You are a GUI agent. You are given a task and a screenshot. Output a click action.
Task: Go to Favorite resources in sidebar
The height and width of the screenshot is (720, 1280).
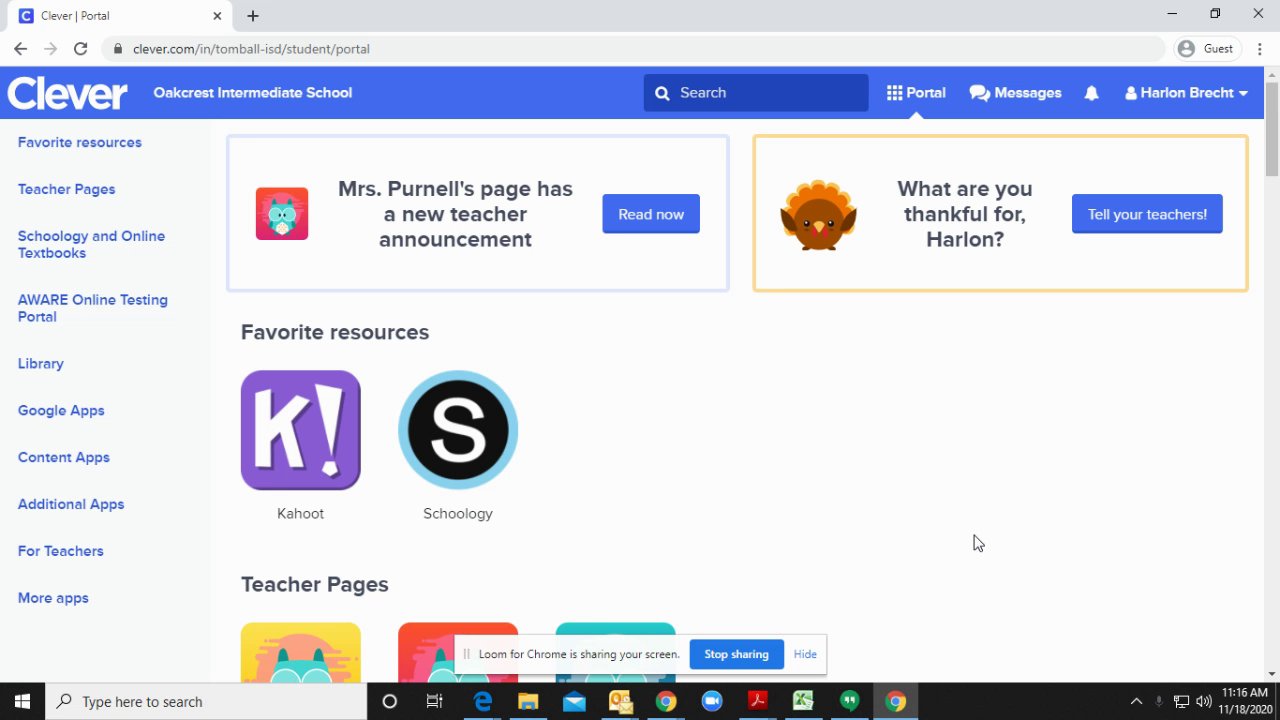tap(80, 142)
